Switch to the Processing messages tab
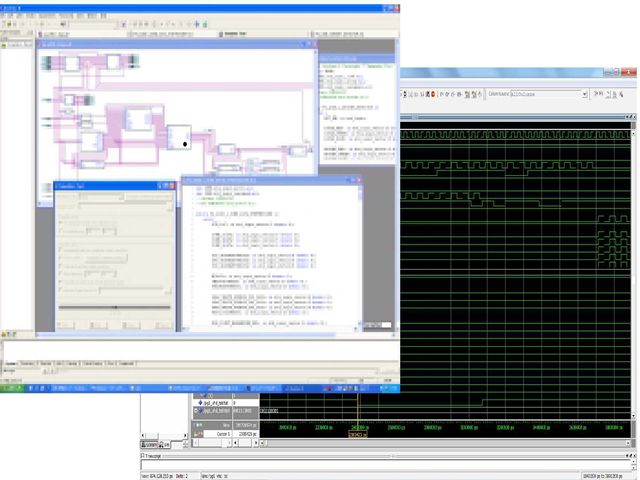Screen dimensions: 640x480 coord(27,363)
